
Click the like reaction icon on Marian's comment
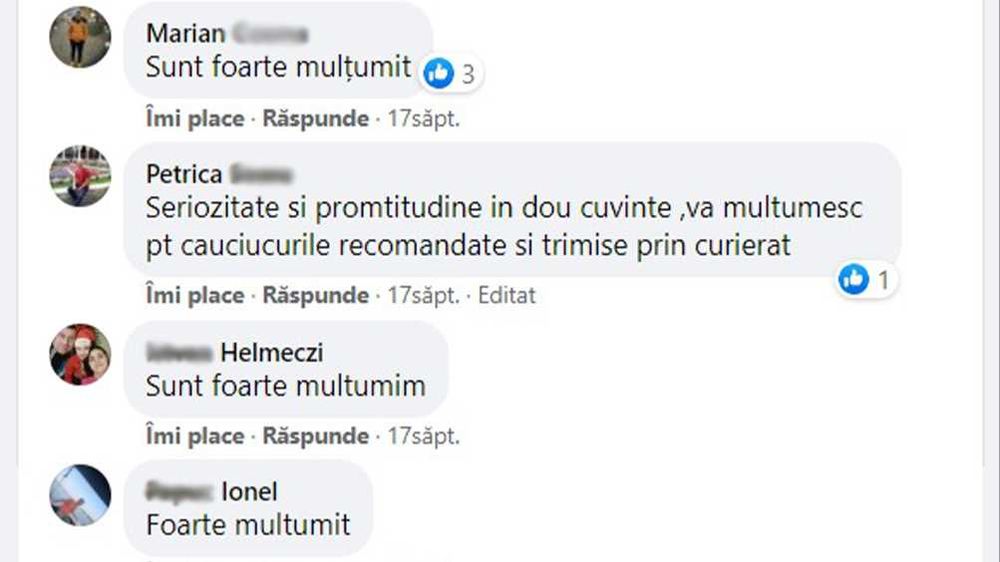click(439, 72)
